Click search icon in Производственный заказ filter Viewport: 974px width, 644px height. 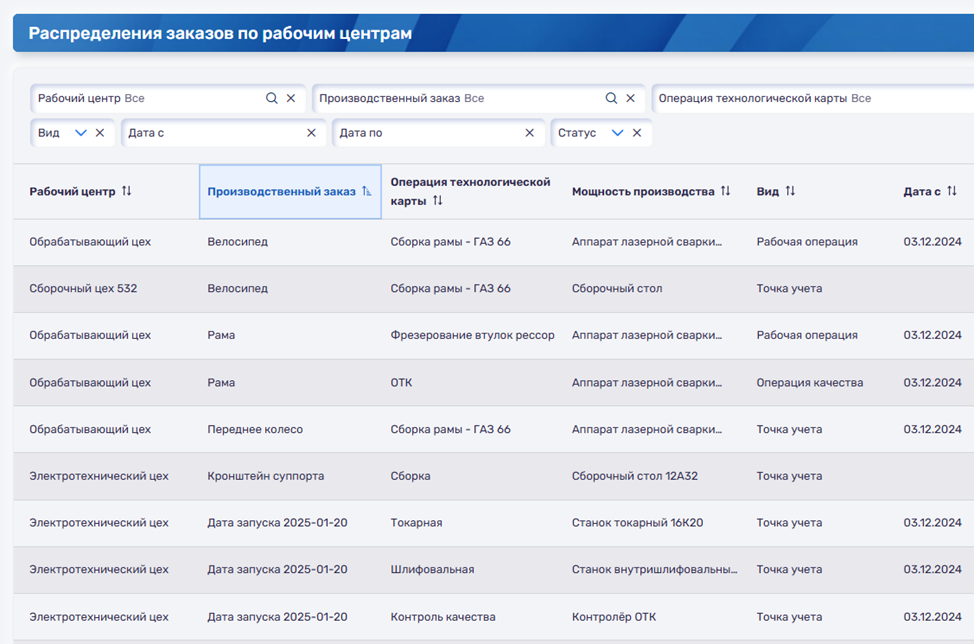pyautogui.click(x=611, y=99)
